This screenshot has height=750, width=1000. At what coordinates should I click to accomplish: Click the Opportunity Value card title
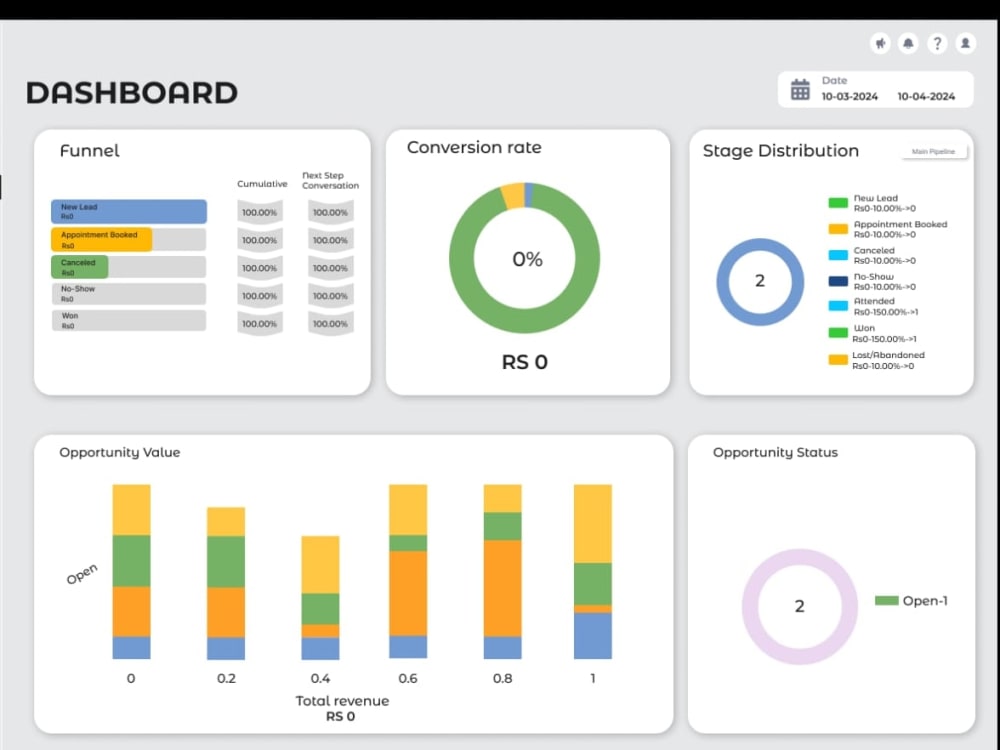click(x=120, y=452)
